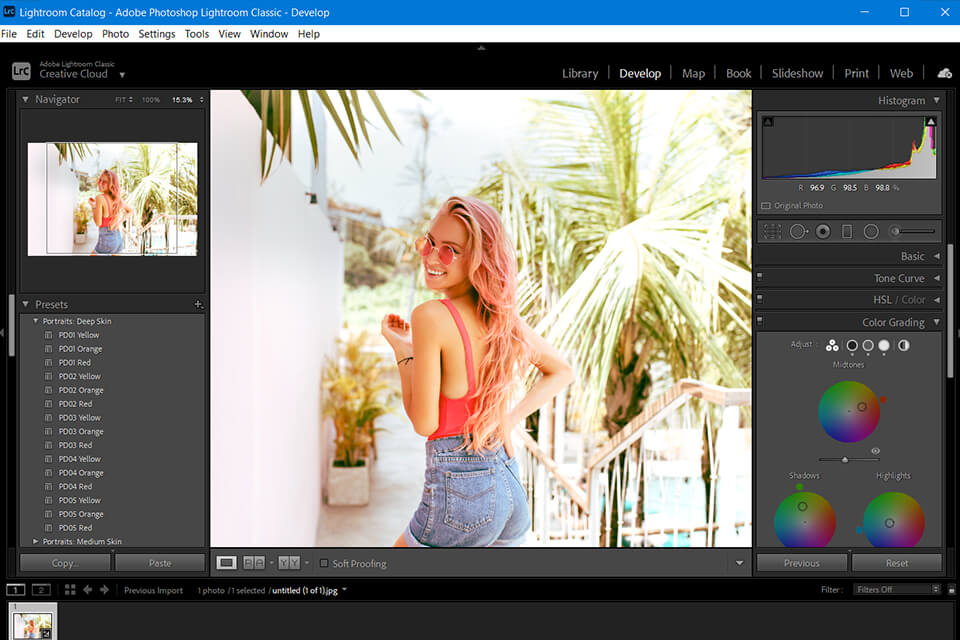The image size is (960, 640).
Task: Adjust the midtones luminance slider
Action: tap(849, 459)
